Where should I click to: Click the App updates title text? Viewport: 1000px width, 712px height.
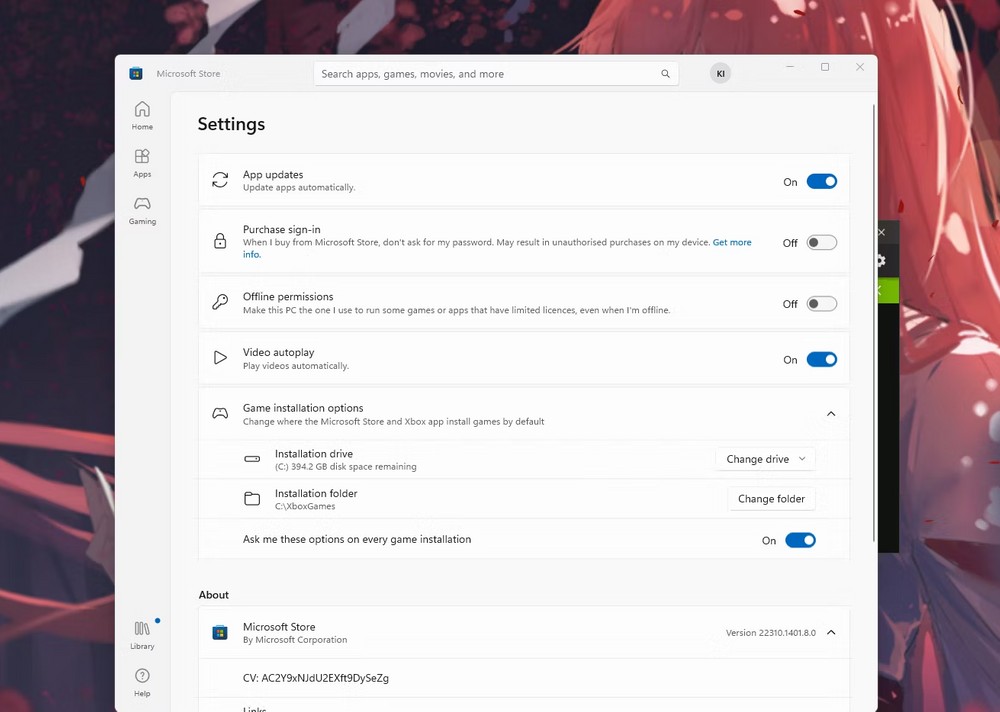point(273,174)
